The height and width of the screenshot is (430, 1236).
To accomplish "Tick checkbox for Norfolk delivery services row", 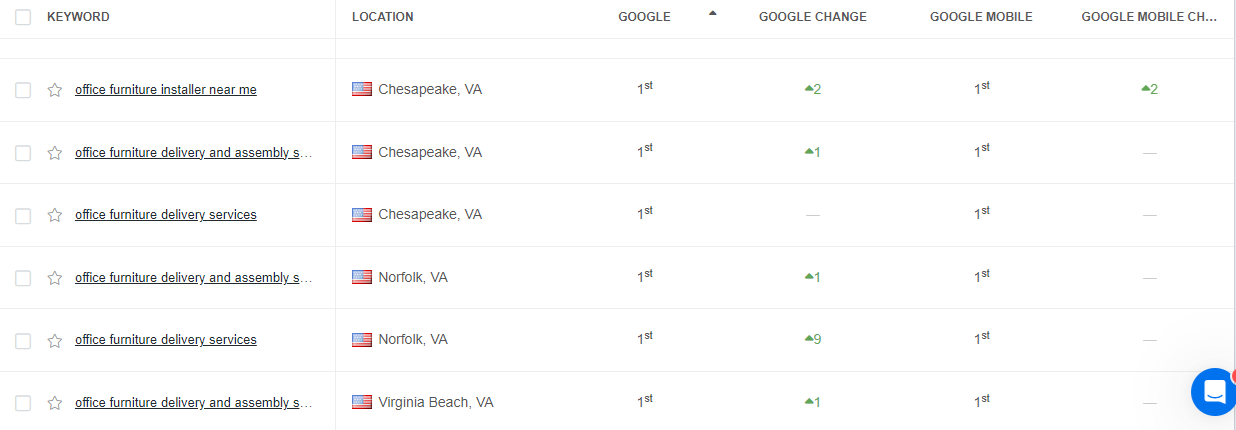I will [x=23, y=340].
